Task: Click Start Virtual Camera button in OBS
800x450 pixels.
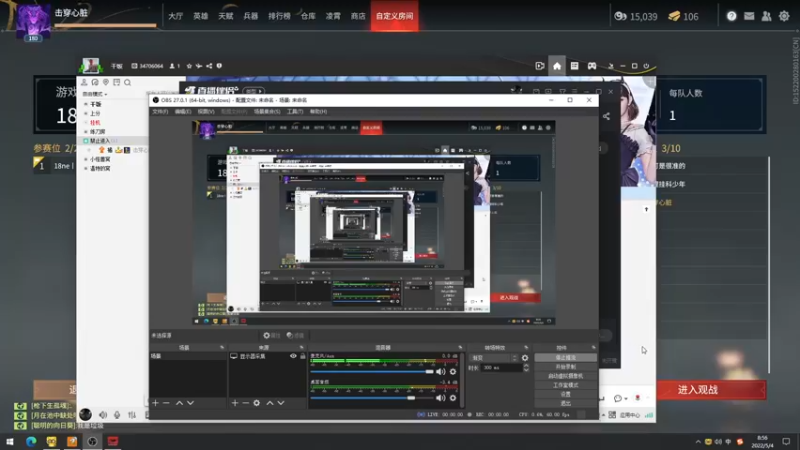Action: tap(565, 376)
